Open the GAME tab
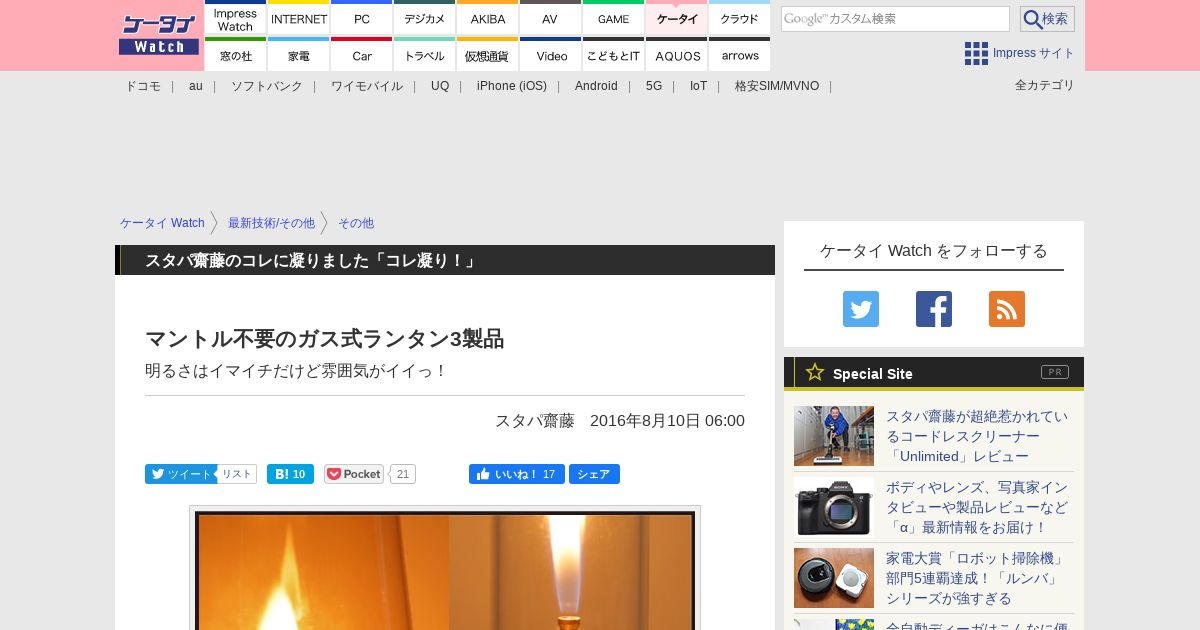Screen dimensions: 1200x630 (x=613, y=18)
